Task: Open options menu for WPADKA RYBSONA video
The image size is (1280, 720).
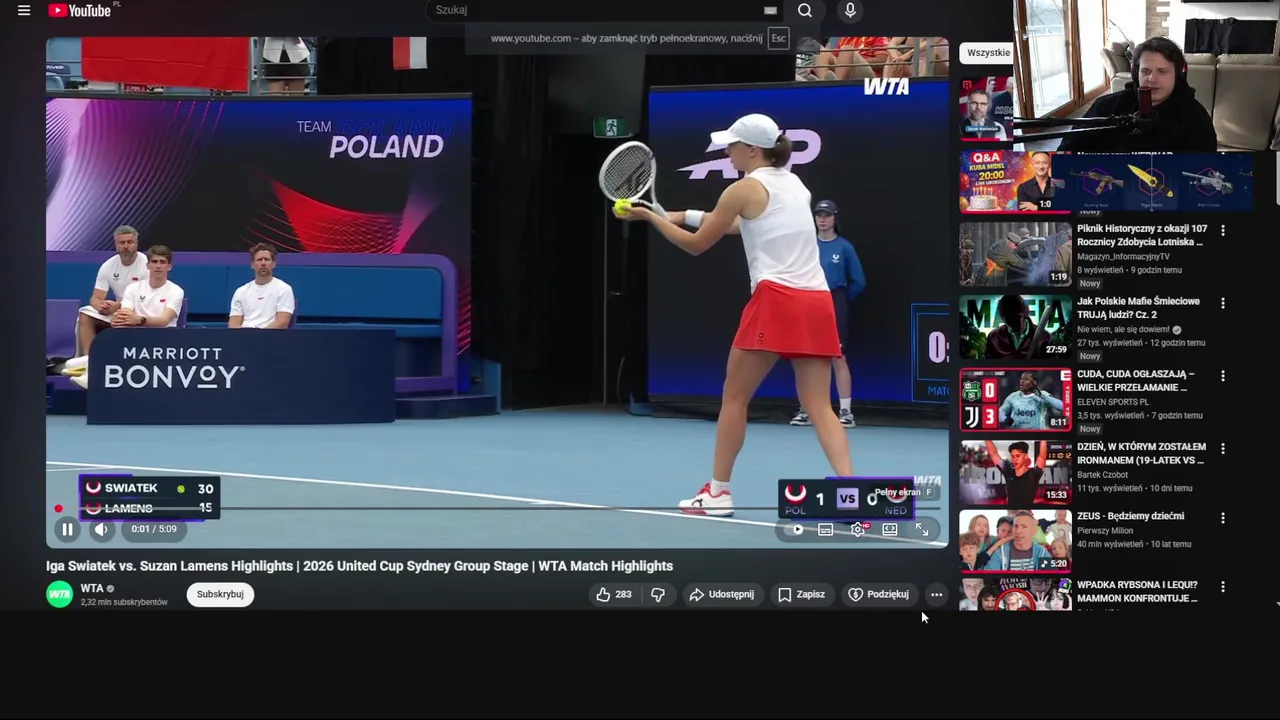Action: pyautogui.click(x=1222, y=587)
